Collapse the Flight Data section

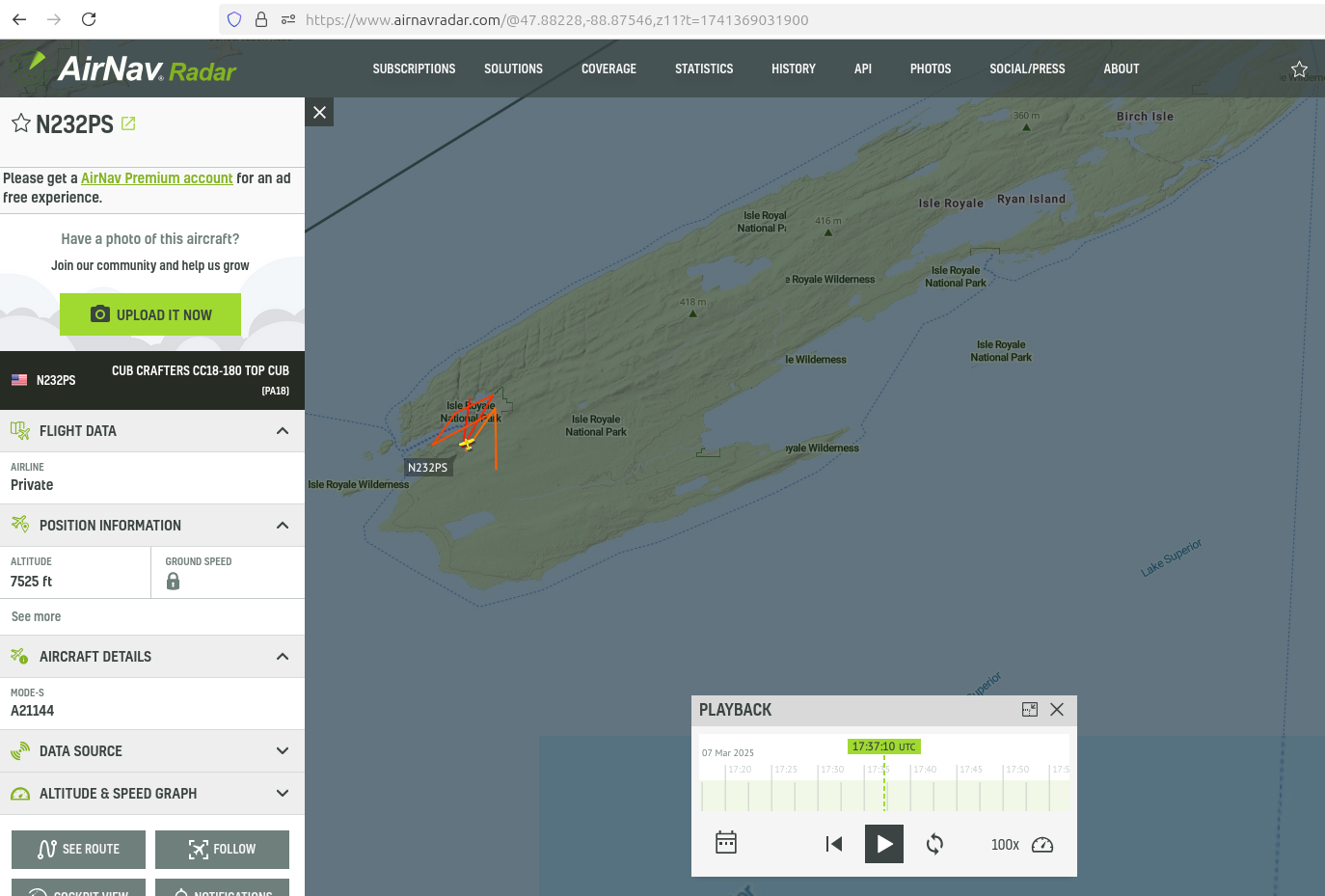click(x=283, y=431)
